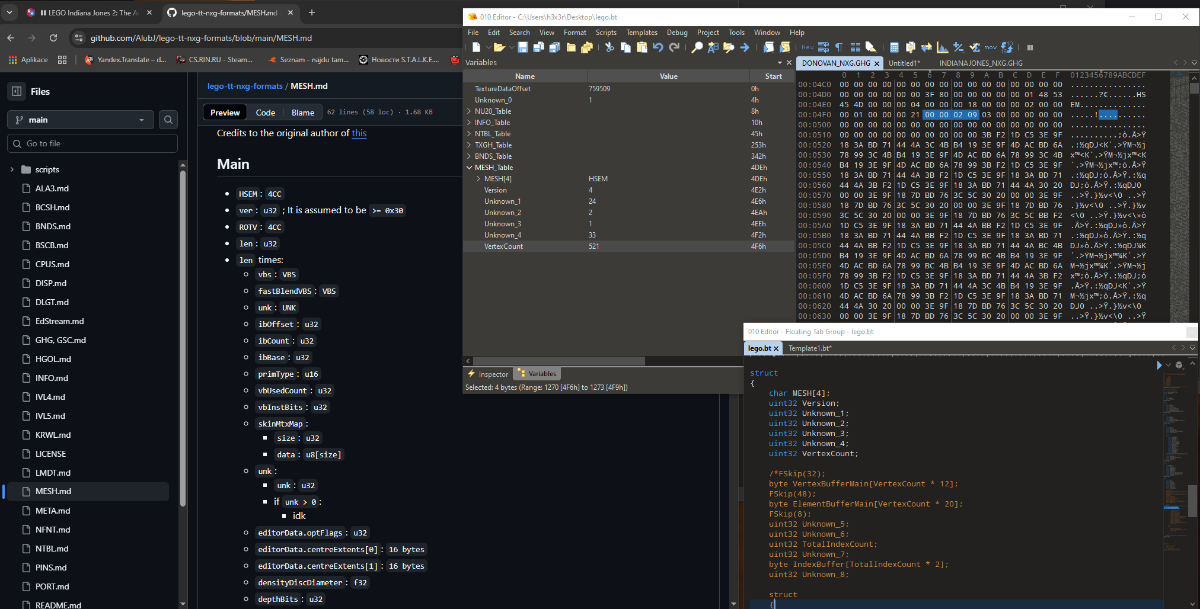The height and width of the screenshot is (609, 1200).
Task: Open NTBL.md in the GitHub file tree
Action: [52, 548]
